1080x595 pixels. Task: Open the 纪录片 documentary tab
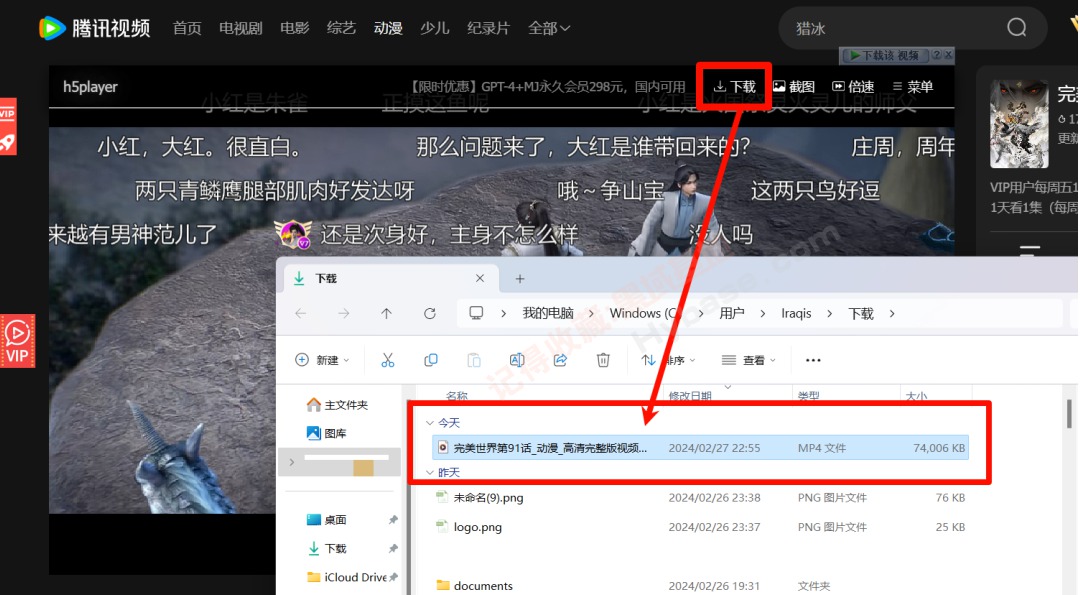pos(488,28)
